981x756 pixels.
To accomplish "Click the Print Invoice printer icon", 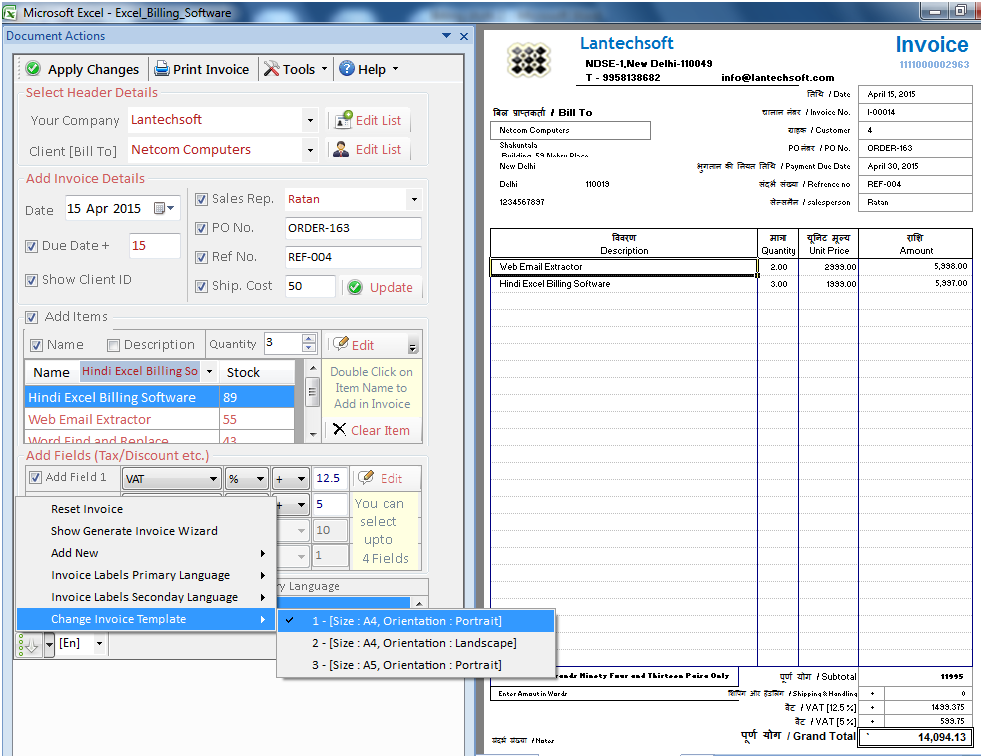I will click(x=161, y=68).
